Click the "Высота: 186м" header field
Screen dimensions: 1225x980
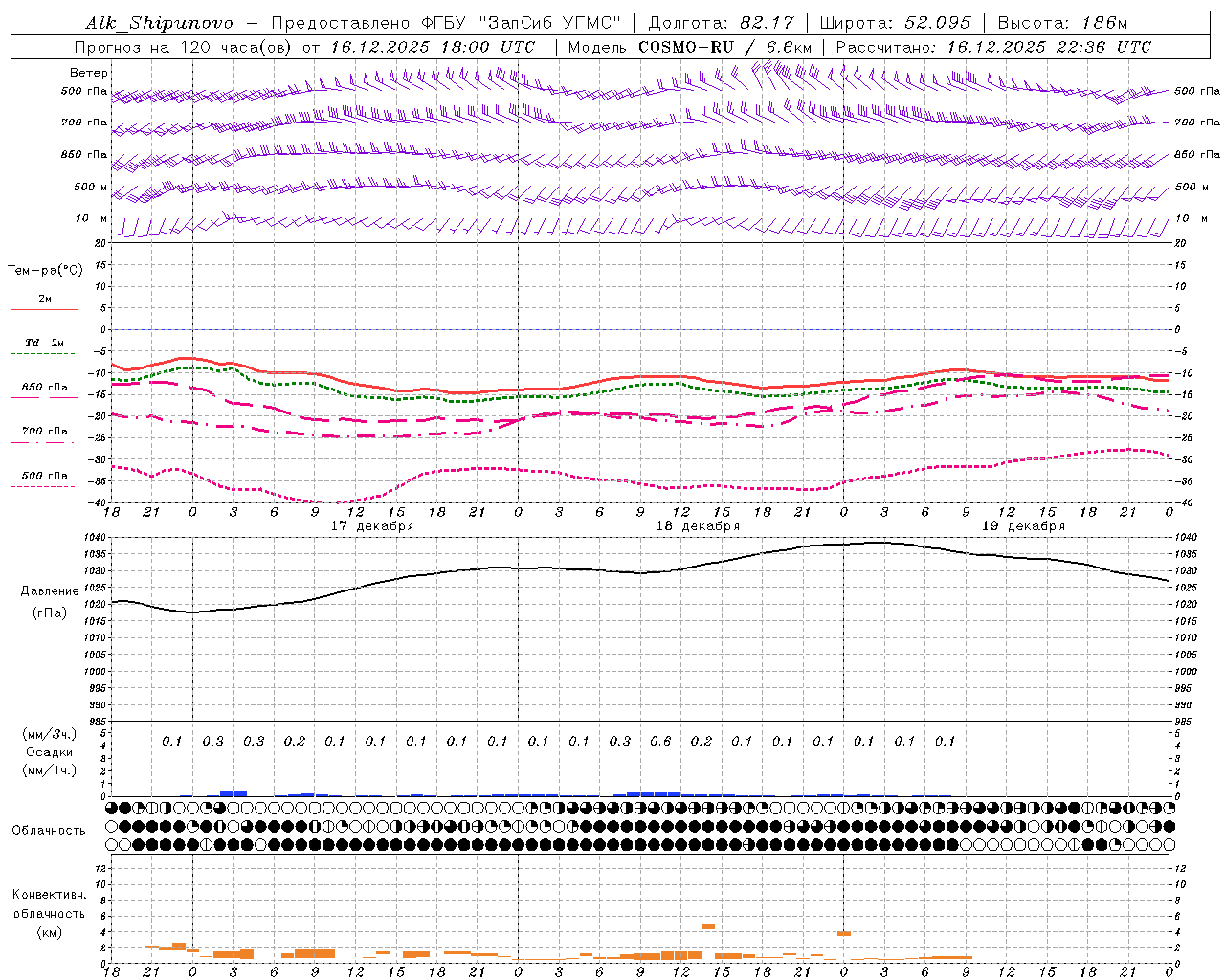tap(1063, 23)
